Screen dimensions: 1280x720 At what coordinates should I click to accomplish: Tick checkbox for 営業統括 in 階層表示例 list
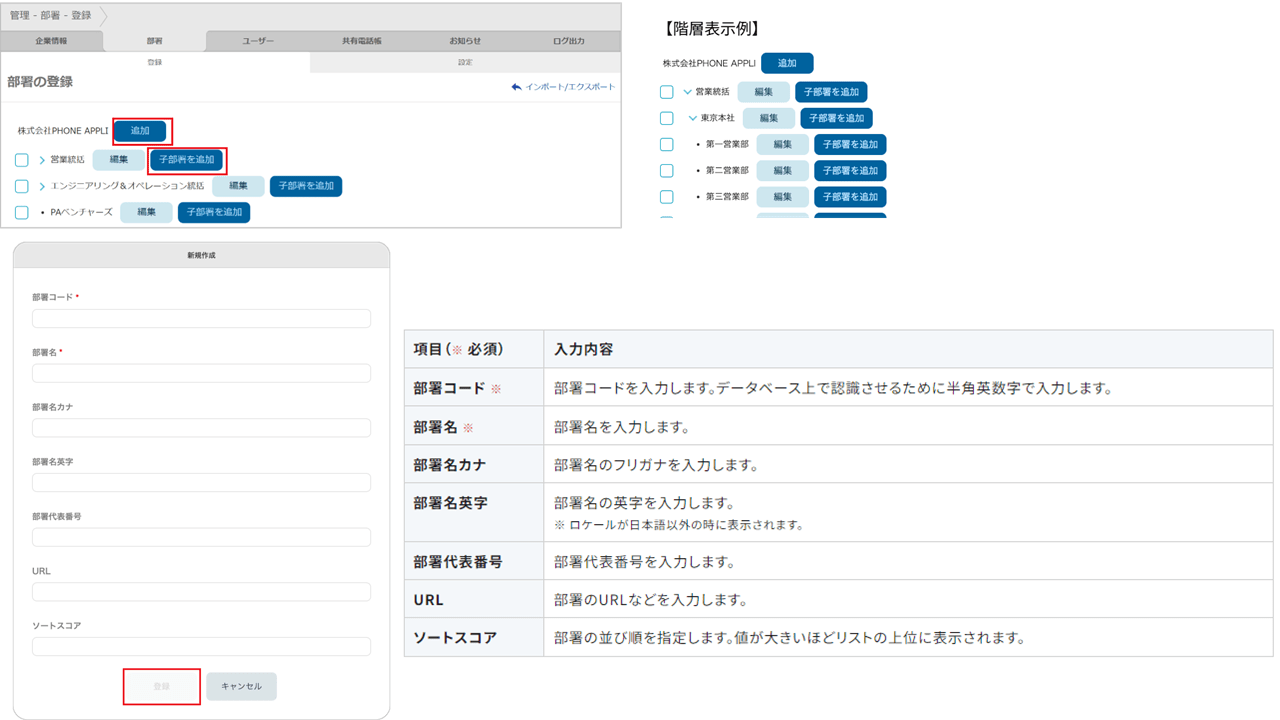pyautogui.click(x=666, y=92)
